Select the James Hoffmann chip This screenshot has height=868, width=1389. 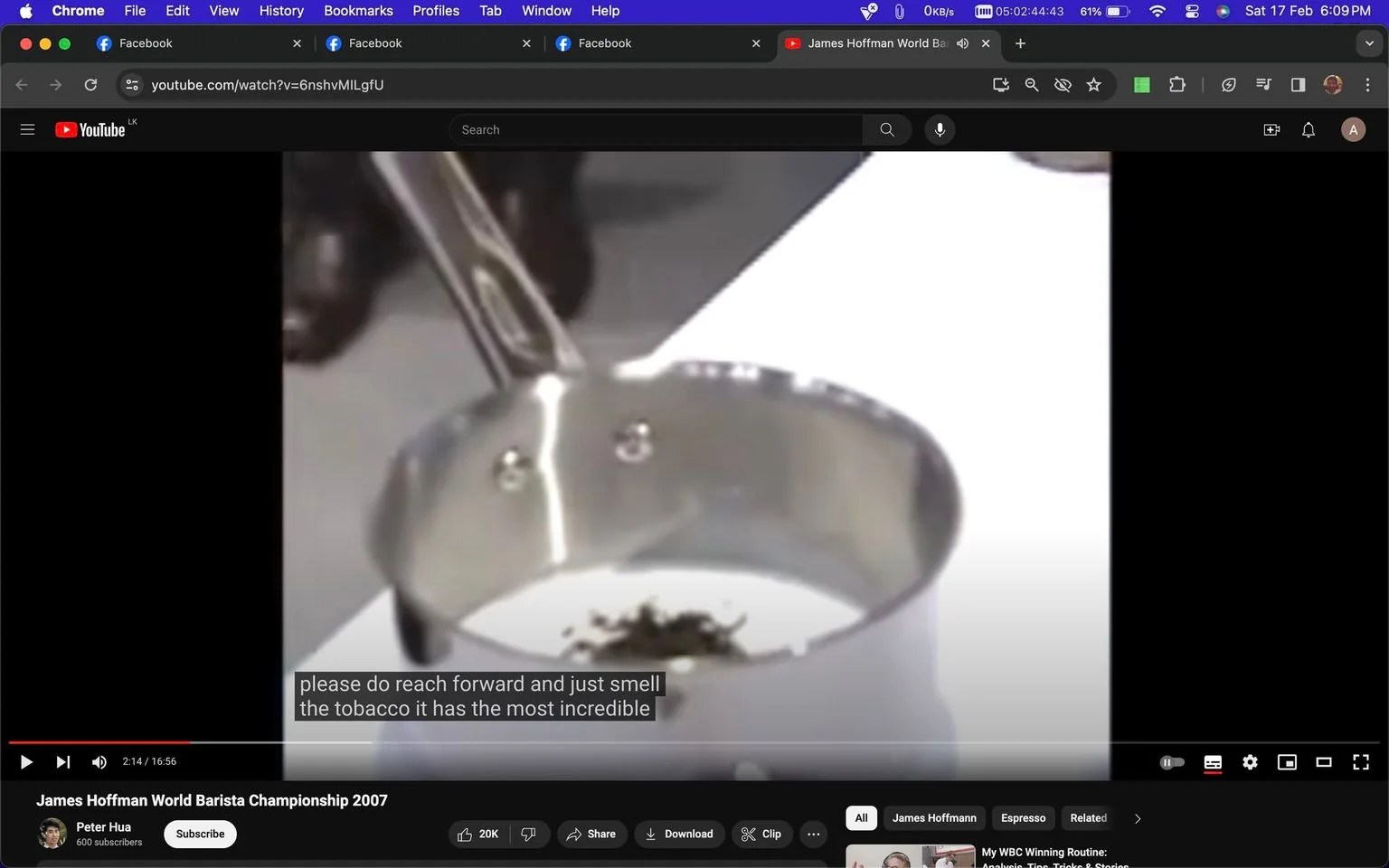click(x=934, y=817)
